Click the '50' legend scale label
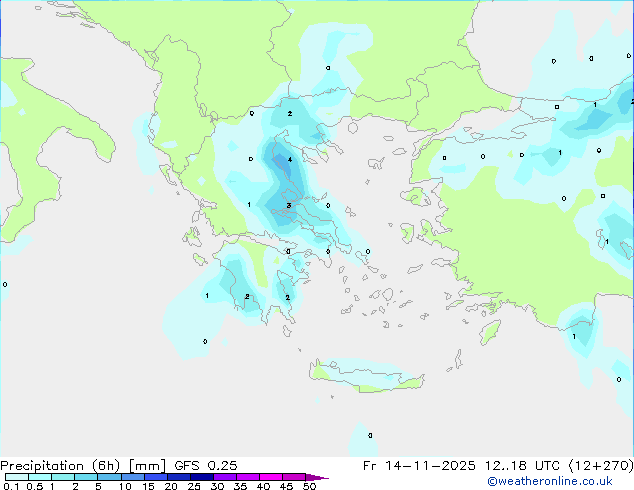Viewport: 634px width, 490px height. pos(309,486)
